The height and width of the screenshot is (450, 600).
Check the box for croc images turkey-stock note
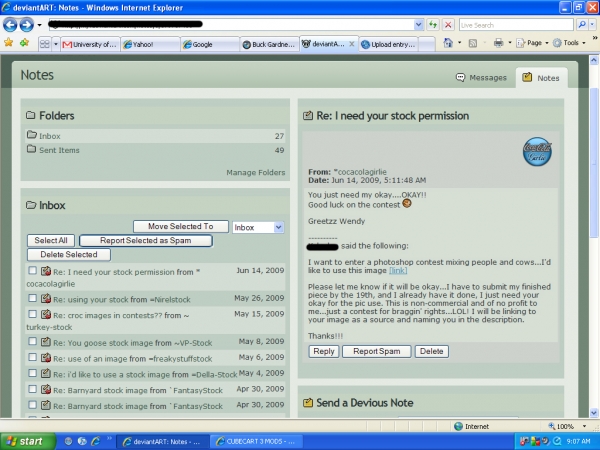point(33,314)
